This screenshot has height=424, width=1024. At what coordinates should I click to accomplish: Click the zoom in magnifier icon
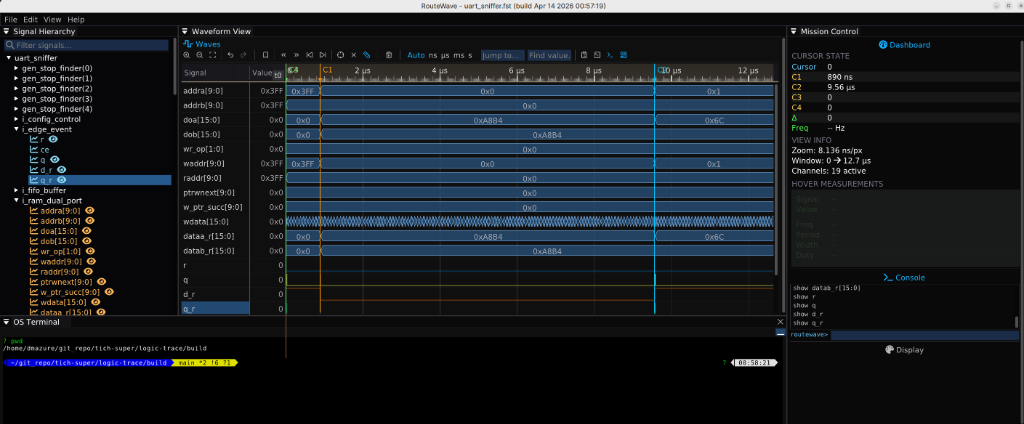[187, 56]
